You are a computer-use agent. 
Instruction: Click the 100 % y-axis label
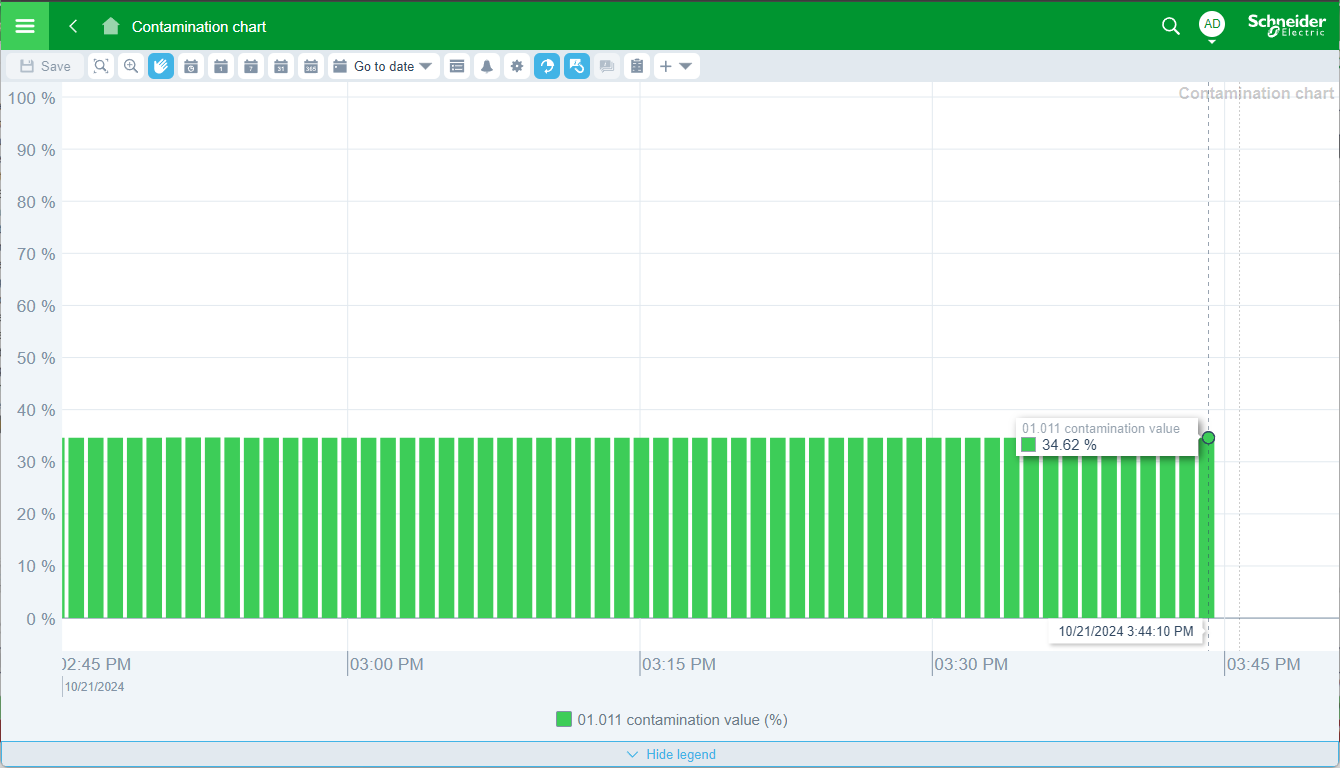pyautogui.click(x=32, y=97)
